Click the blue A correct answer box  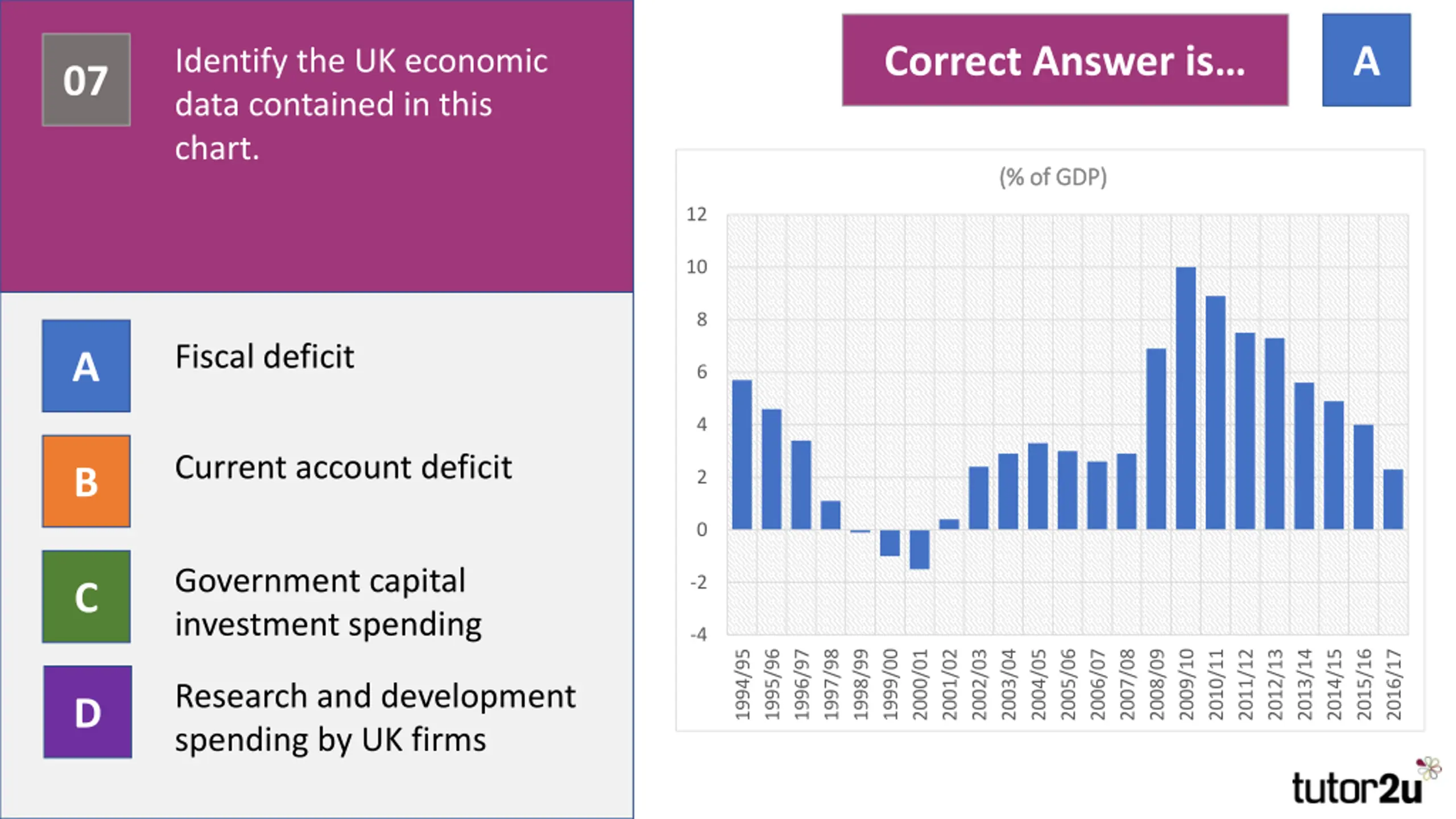click(x=1366, y=60)
